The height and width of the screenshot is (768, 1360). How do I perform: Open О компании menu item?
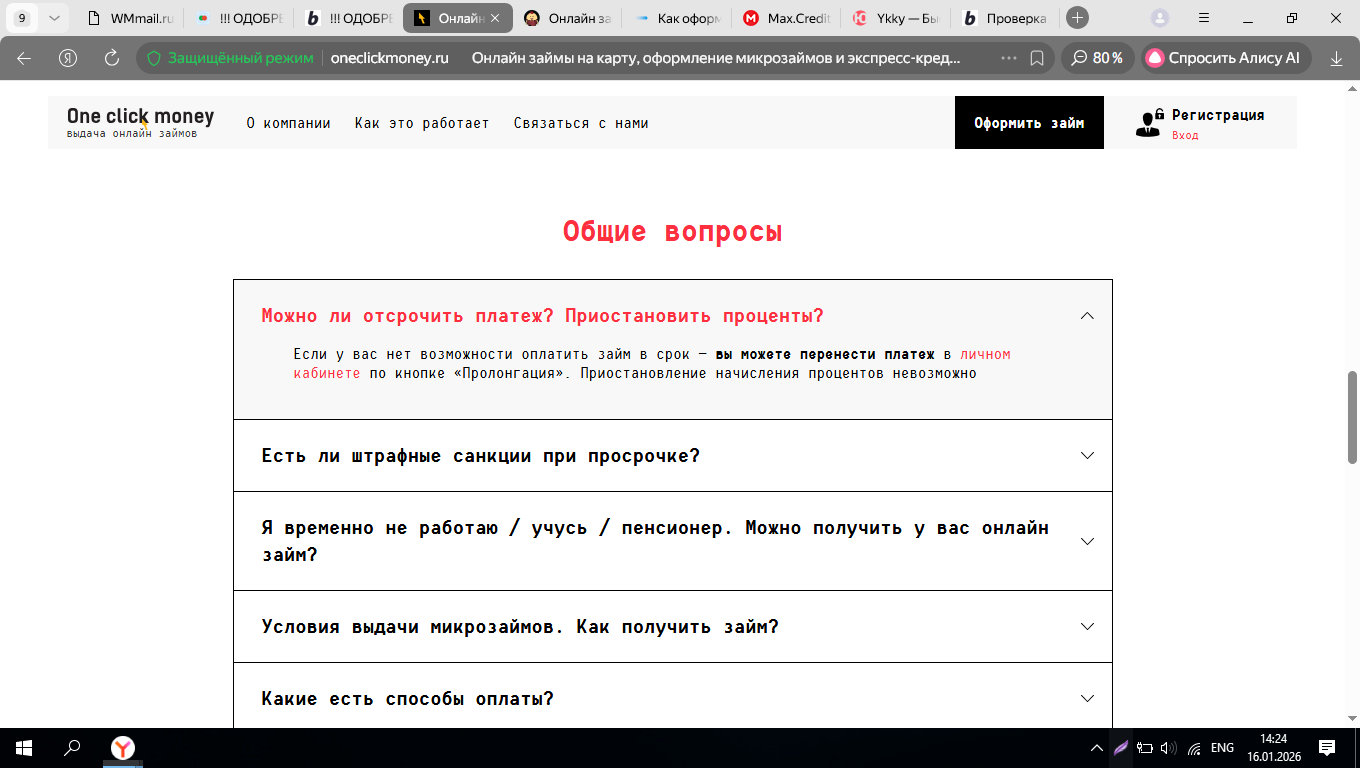point(288,123)
